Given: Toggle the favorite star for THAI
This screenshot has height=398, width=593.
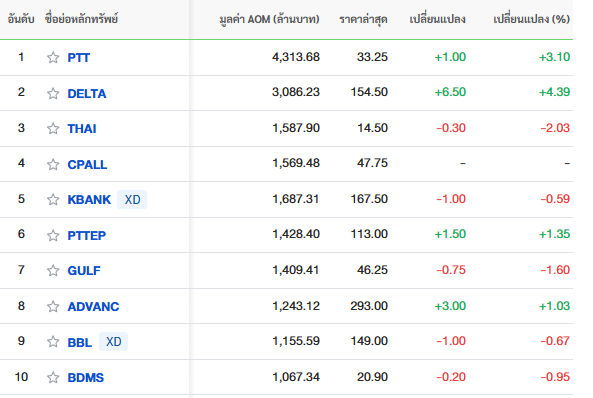Looking at the screenshot, I should [53, 129].
